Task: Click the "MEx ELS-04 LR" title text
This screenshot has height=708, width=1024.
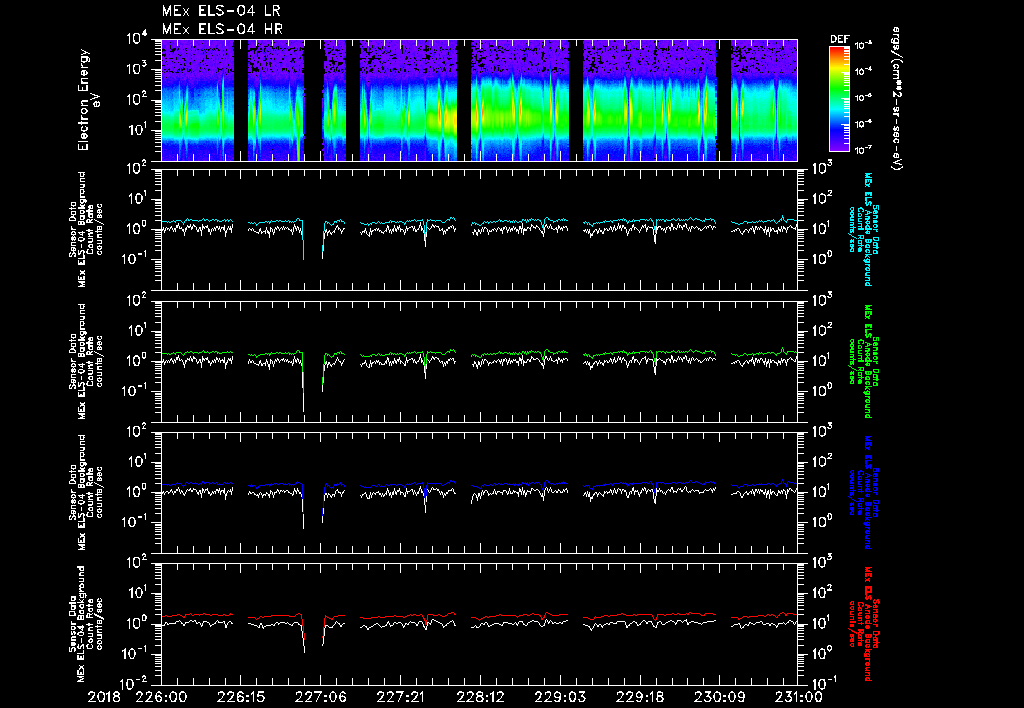Action: point(221,11)
